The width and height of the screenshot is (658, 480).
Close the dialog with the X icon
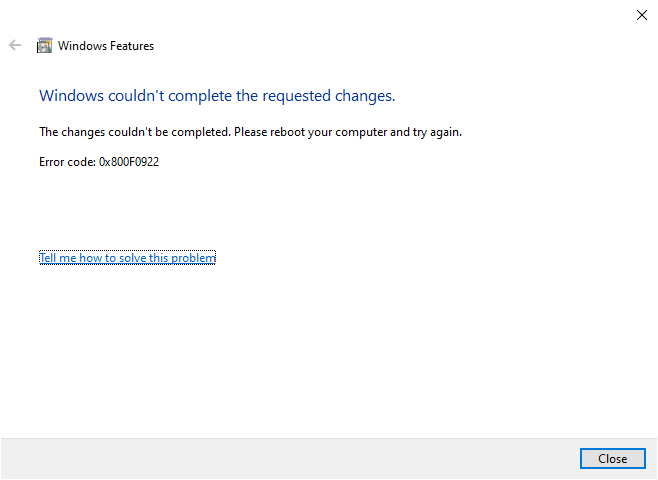[x=641, y=14]
